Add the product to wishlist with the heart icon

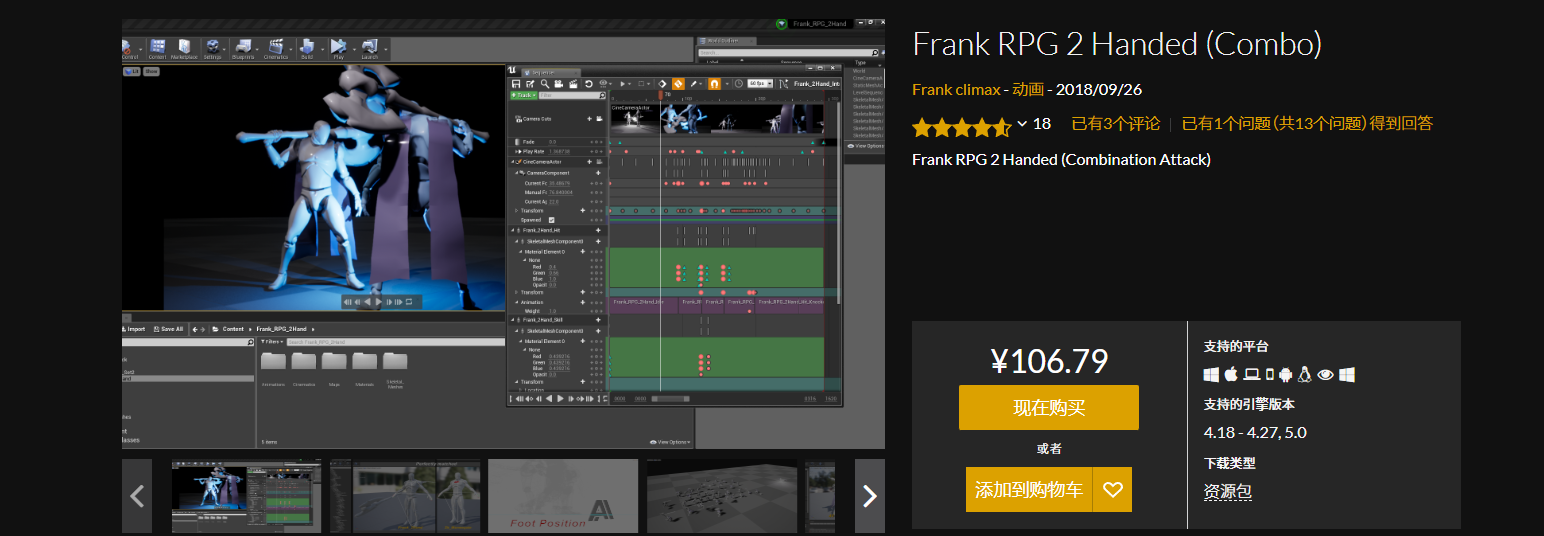[x=1112, y=490]
